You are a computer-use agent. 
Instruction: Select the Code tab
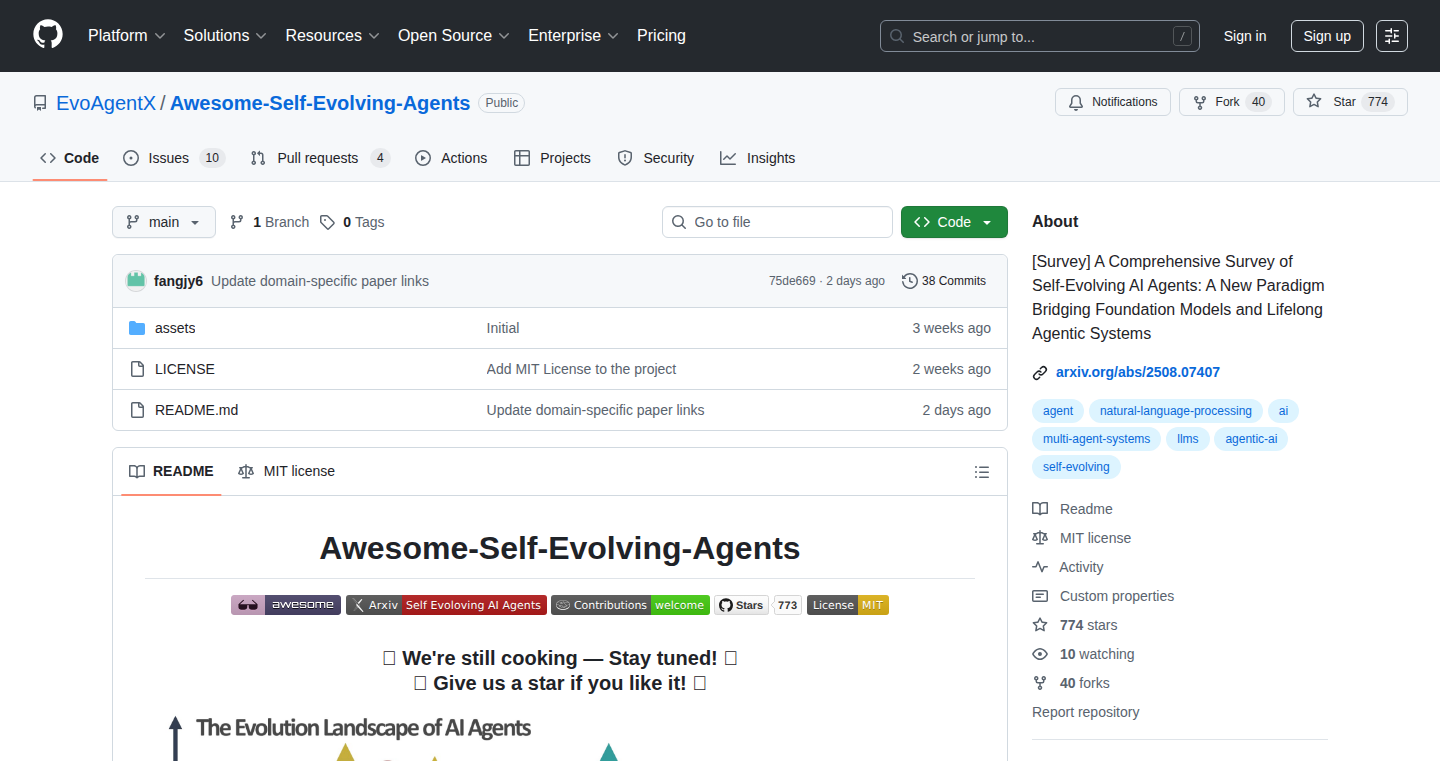70,158
